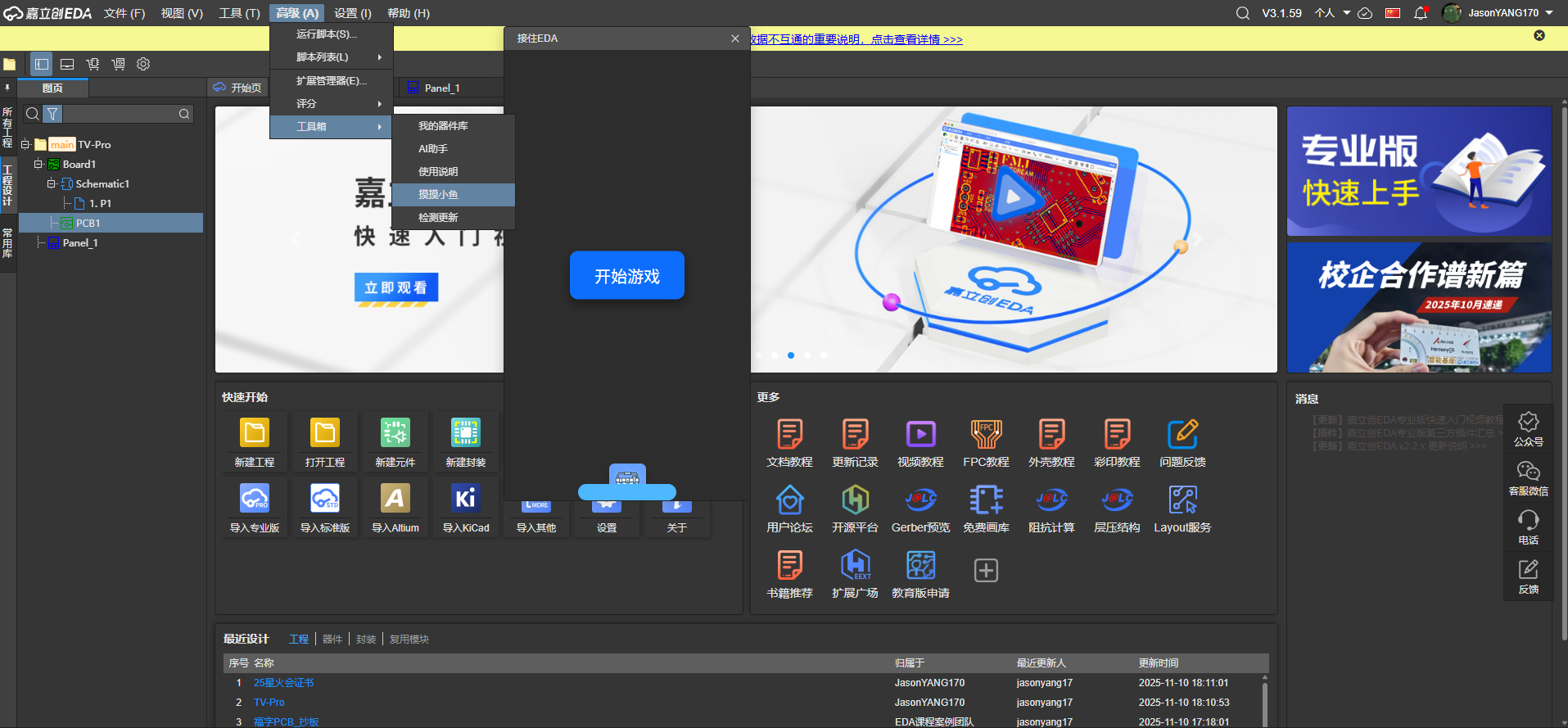The image size is (1568, 728).
Task: Open the 福字PCB_抄板 recent project link
Action: pyautogui.click(x=286, y=722)
